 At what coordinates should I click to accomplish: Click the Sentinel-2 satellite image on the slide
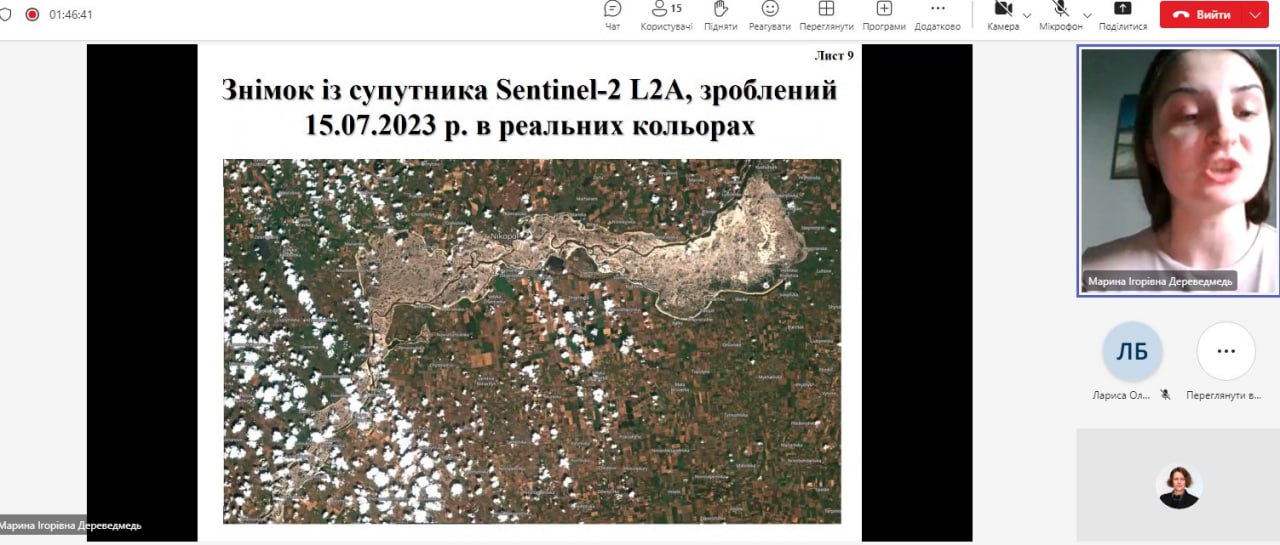[531, 340]
